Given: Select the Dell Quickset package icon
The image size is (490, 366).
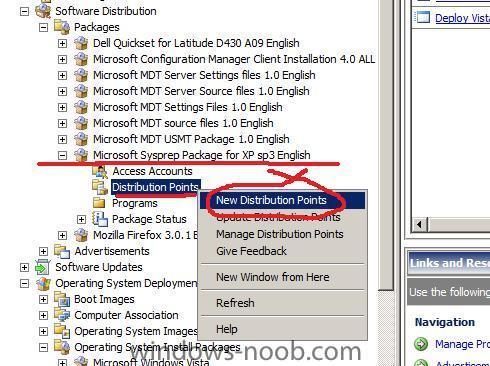Looking at the screenshot, I should click(81, 43).
